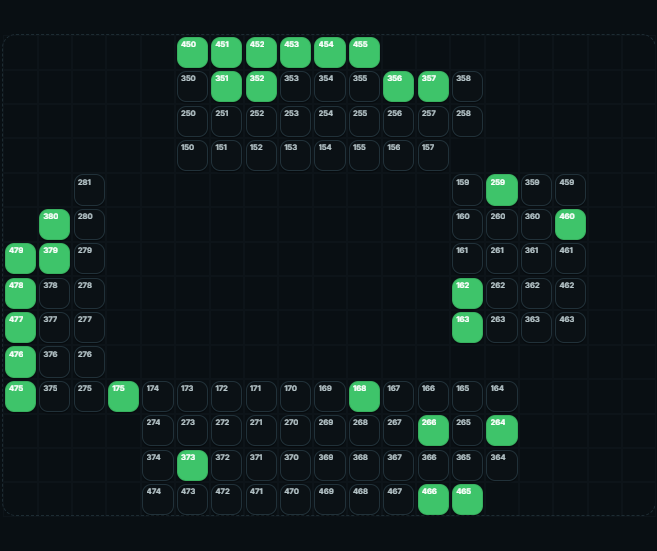Click seat 361
This screenshot has width=657, height=551.
[x=536, y=259]
